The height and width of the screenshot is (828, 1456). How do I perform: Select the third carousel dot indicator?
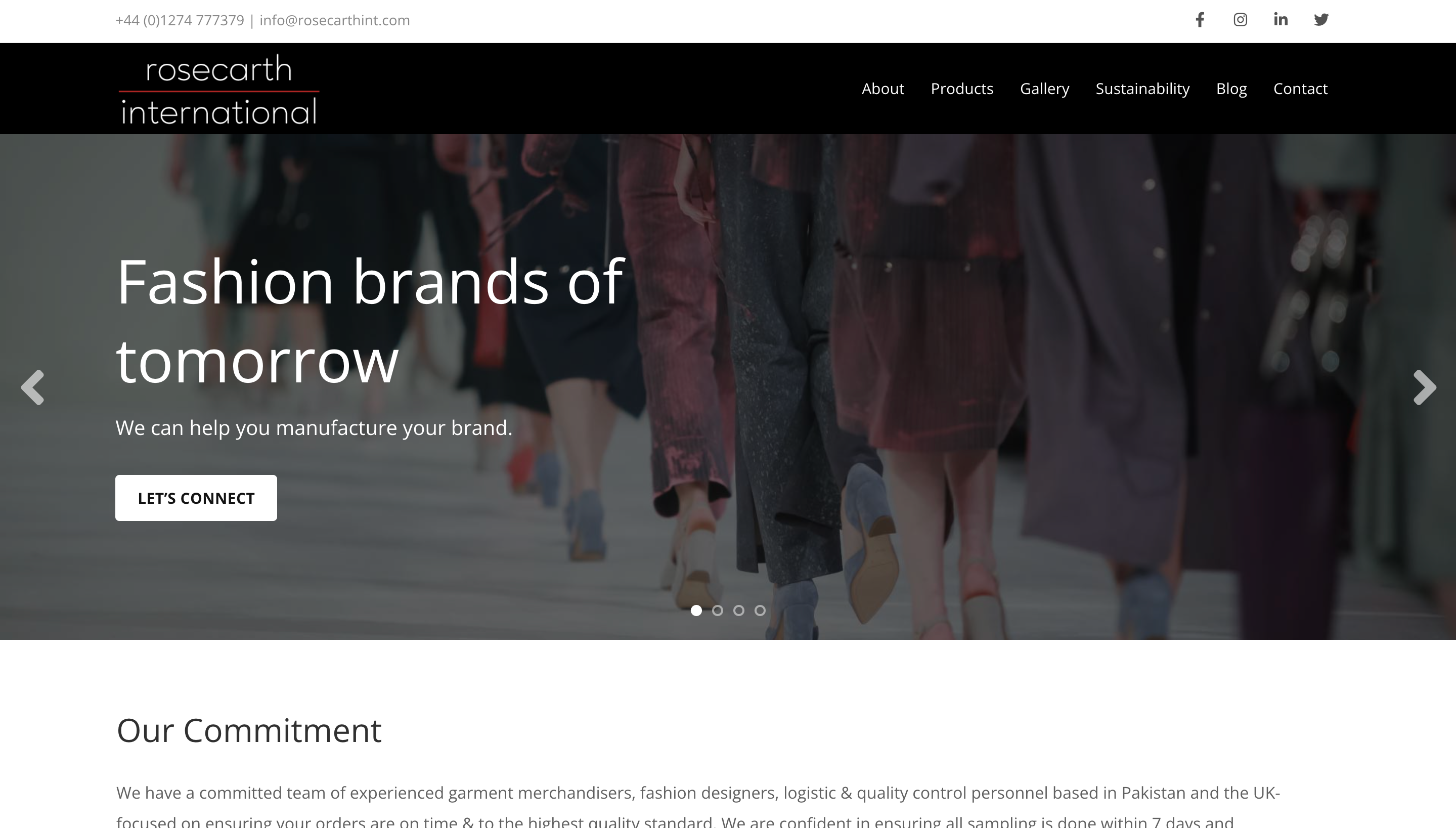click(738, 610)
